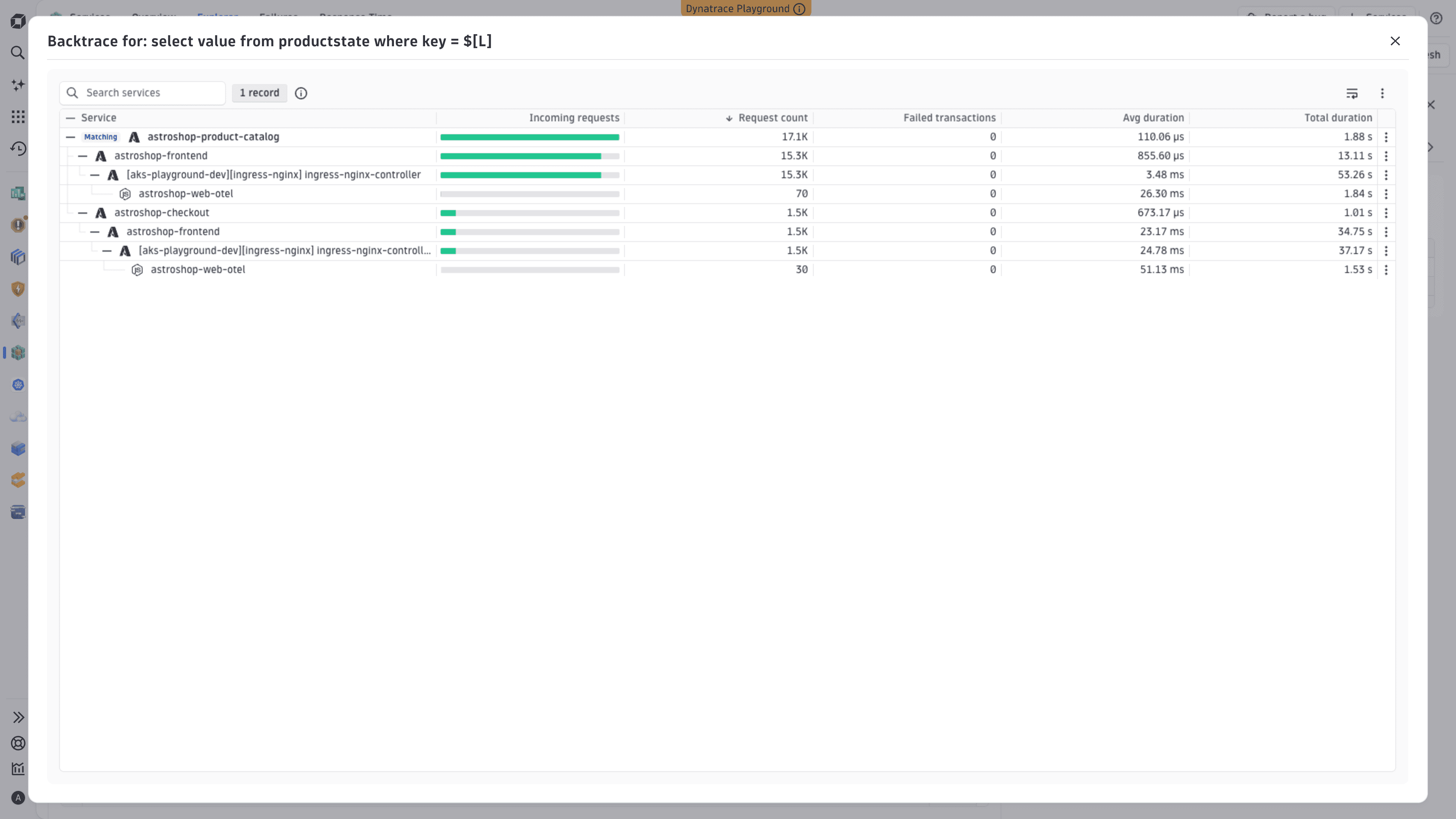Collapse astroshop-frontend row with 15.3K requests
Viewport: 1456px width, 819px height.
83,156
